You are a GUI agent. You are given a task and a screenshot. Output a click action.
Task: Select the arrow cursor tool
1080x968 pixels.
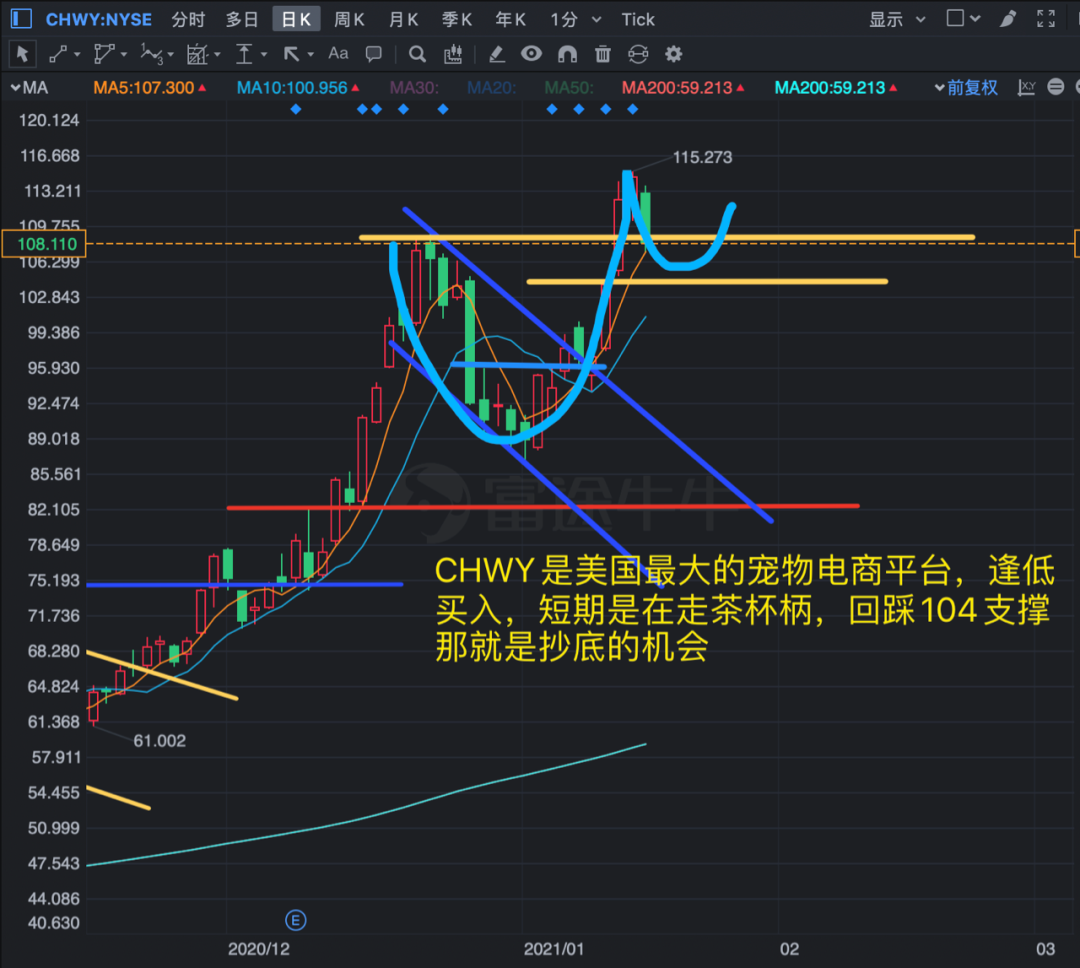point(22,54)
